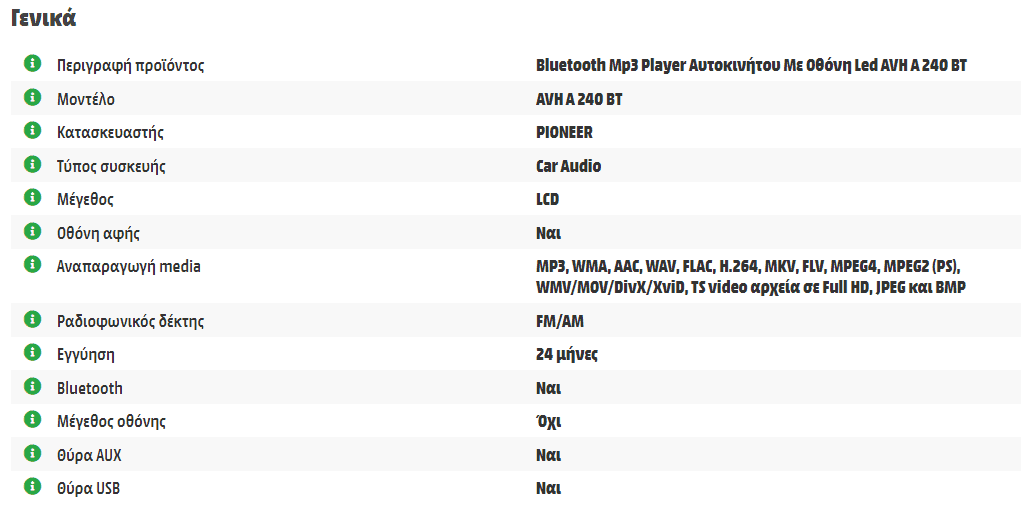
Task: Open info icon for Μέγεθος οθόνης
Action: pyautogui.click(x=32, y=420)
